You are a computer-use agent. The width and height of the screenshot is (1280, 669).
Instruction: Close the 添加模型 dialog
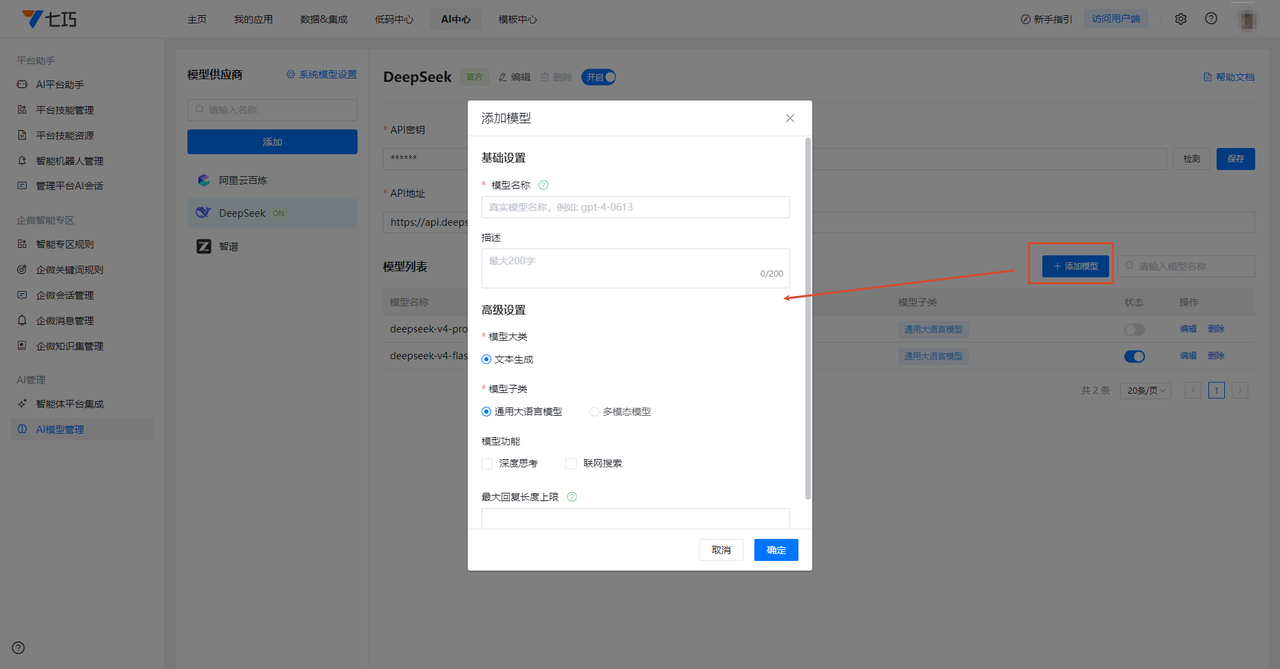(x=790, y=118)
